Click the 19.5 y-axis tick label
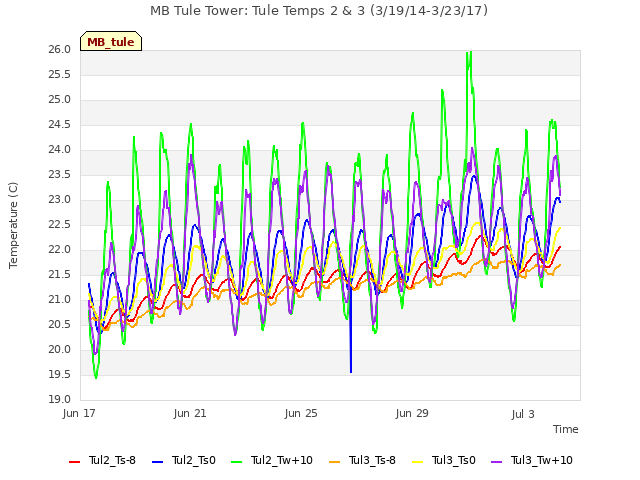Viewport: 640px width, 480px height. pyautogui.click(x=60, y=375)
